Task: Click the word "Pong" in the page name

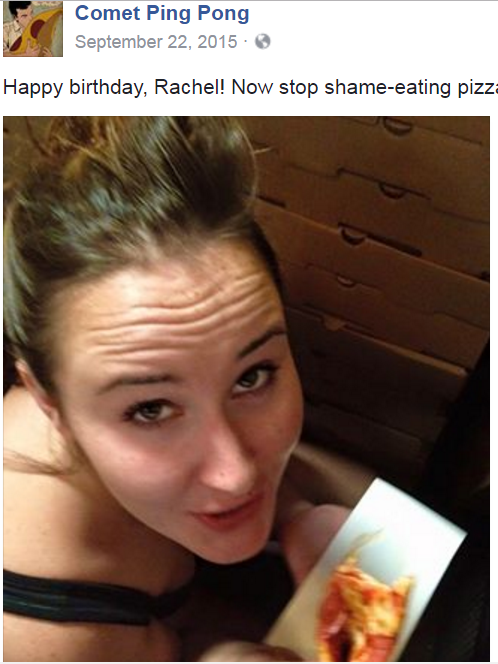Action: (223, 14)
